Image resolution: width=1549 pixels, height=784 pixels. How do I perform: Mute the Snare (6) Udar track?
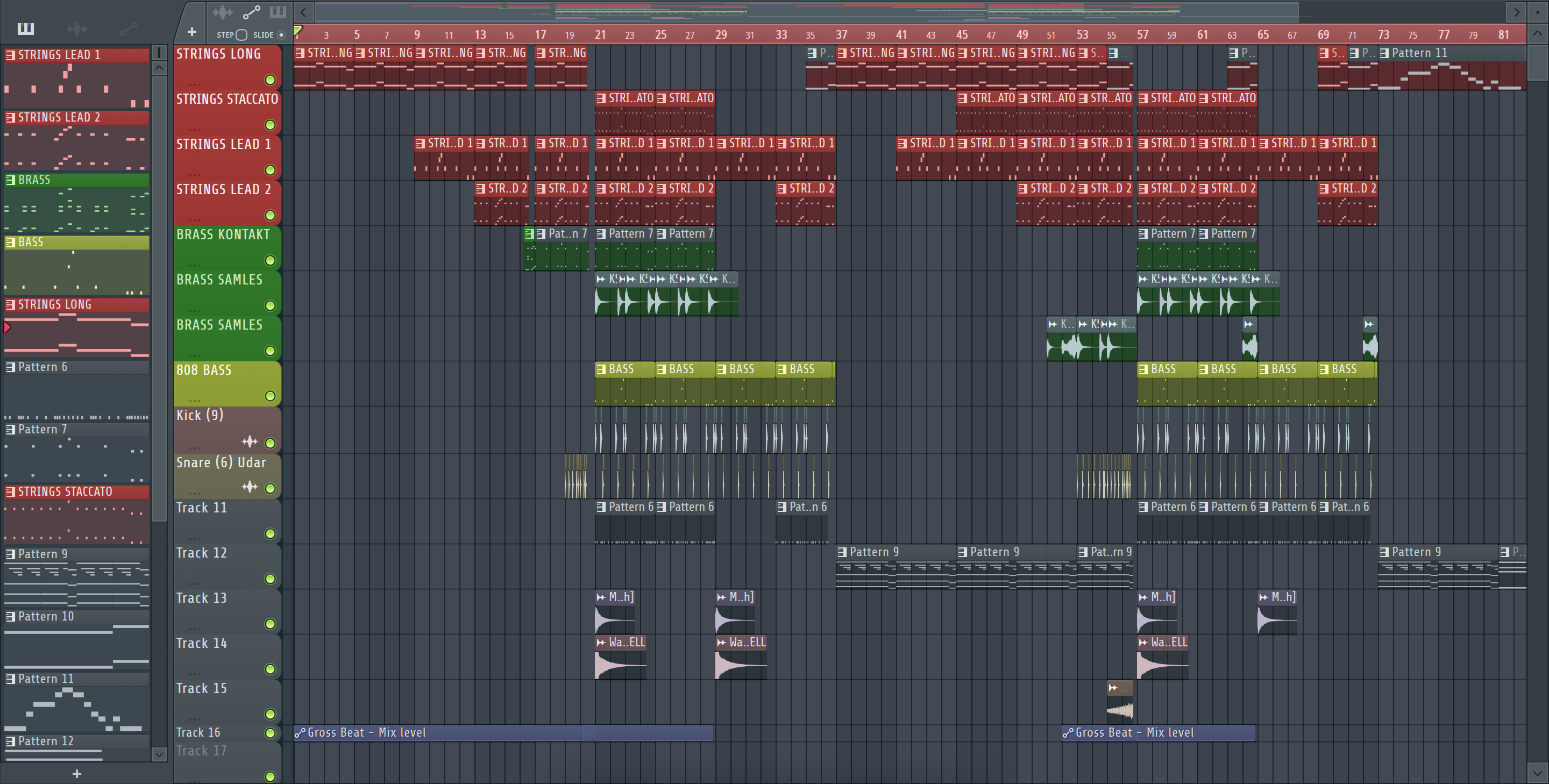point(270,488)
